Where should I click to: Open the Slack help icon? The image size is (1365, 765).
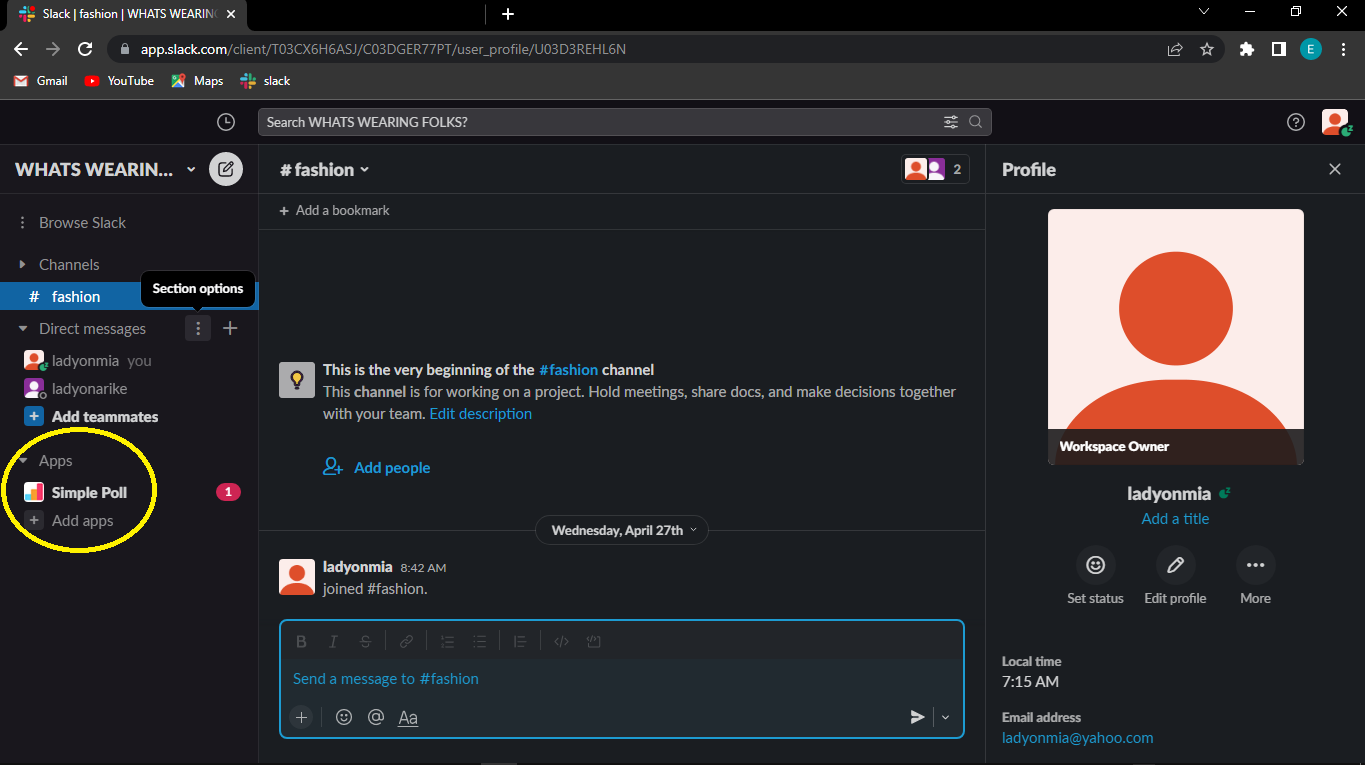coord(1296,122)
